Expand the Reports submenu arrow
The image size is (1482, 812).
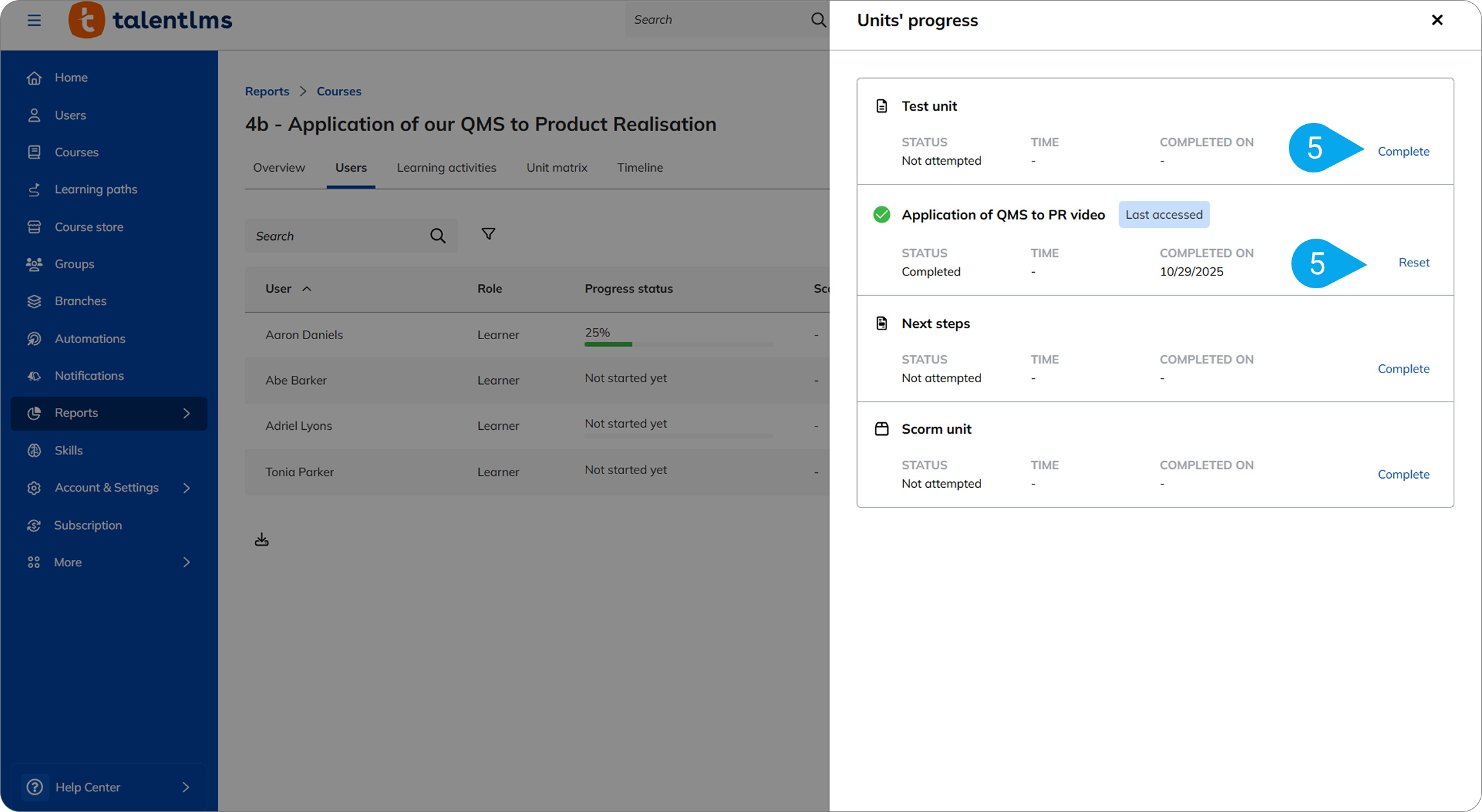coord(187,413)
